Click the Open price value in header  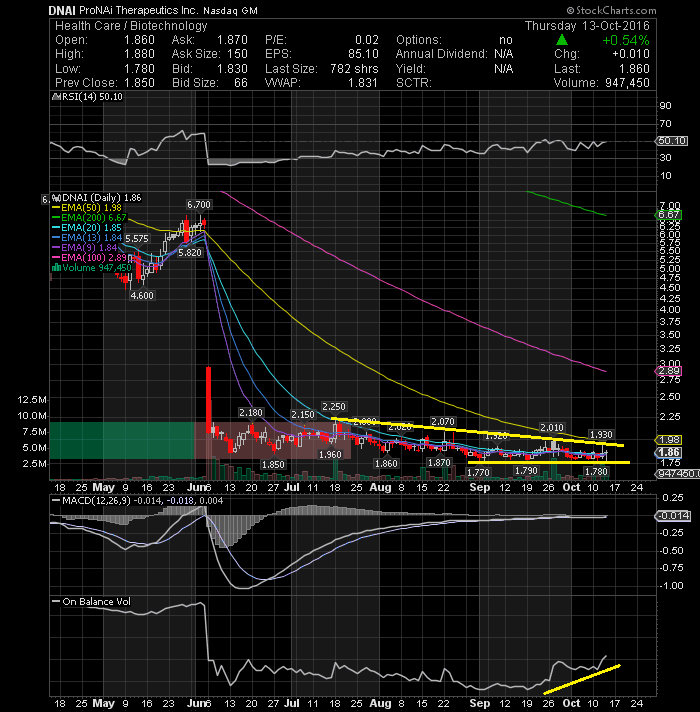[x=139, y=40]
